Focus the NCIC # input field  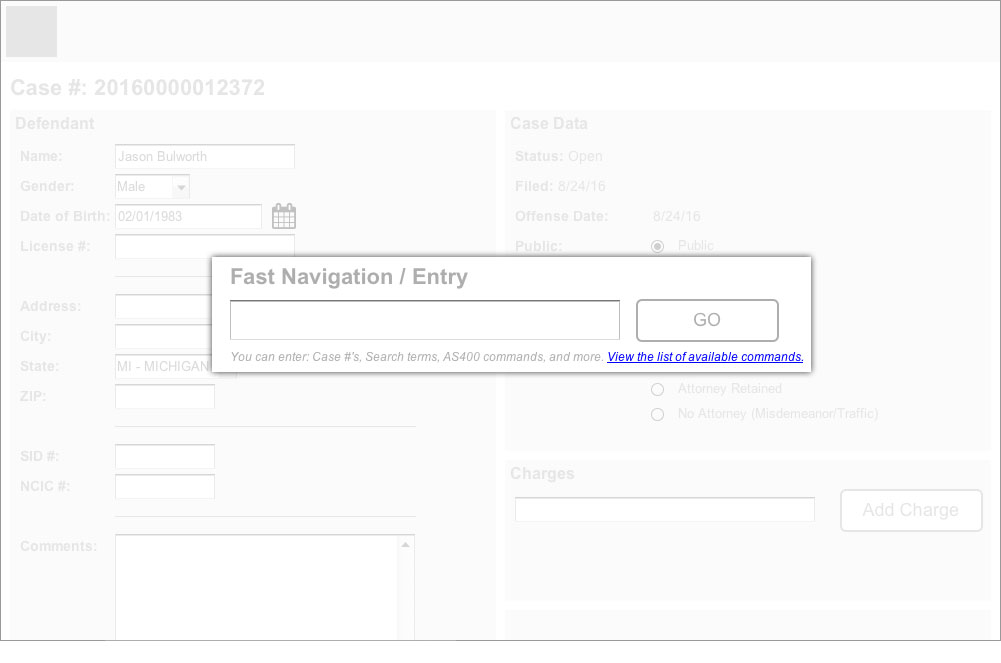(x=165, y=487)
